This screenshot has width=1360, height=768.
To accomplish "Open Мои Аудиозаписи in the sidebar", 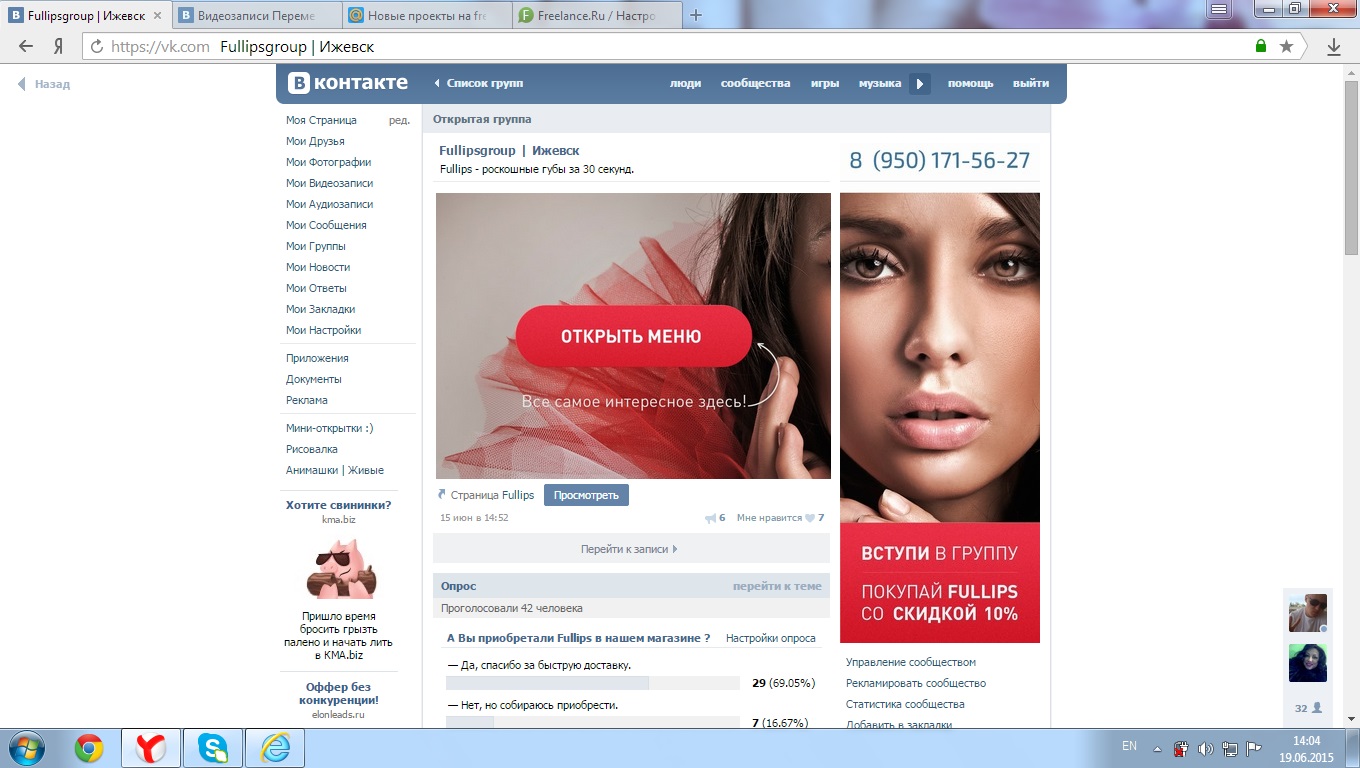I will click(x=329, y=204).
